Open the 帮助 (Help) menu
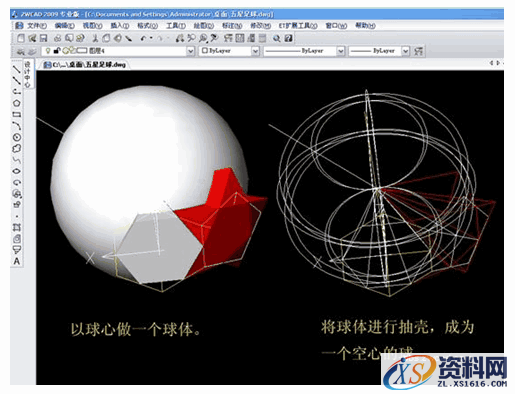Viewport: 515px width, 394px height. coord(365,26)
